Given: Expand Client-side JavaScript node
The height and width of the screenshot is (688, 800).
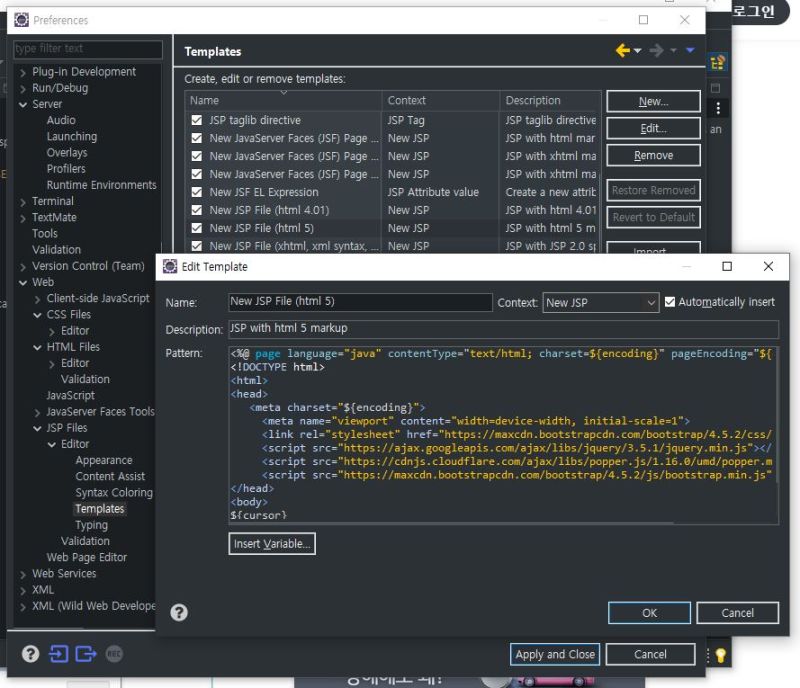Looking at the screenshot, I should click(x=37, y=299).
